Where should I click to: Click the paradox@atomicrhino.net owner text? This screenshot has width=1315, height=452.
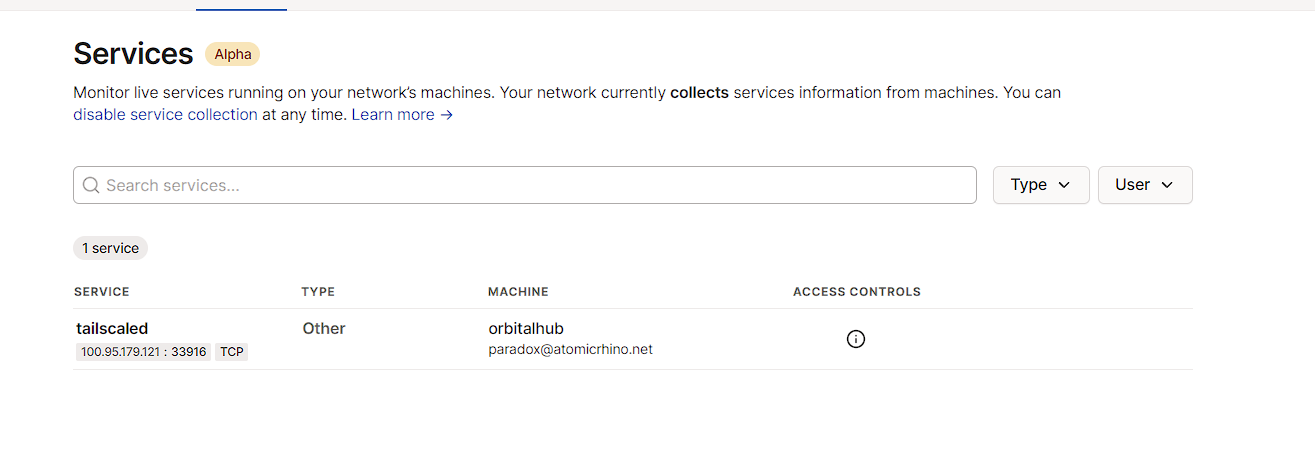pos(570,350)
